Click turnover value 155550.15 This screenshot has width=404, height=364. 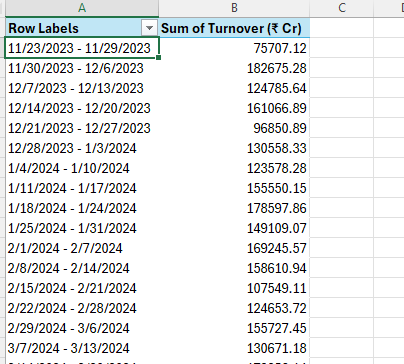tap(234, 188)
